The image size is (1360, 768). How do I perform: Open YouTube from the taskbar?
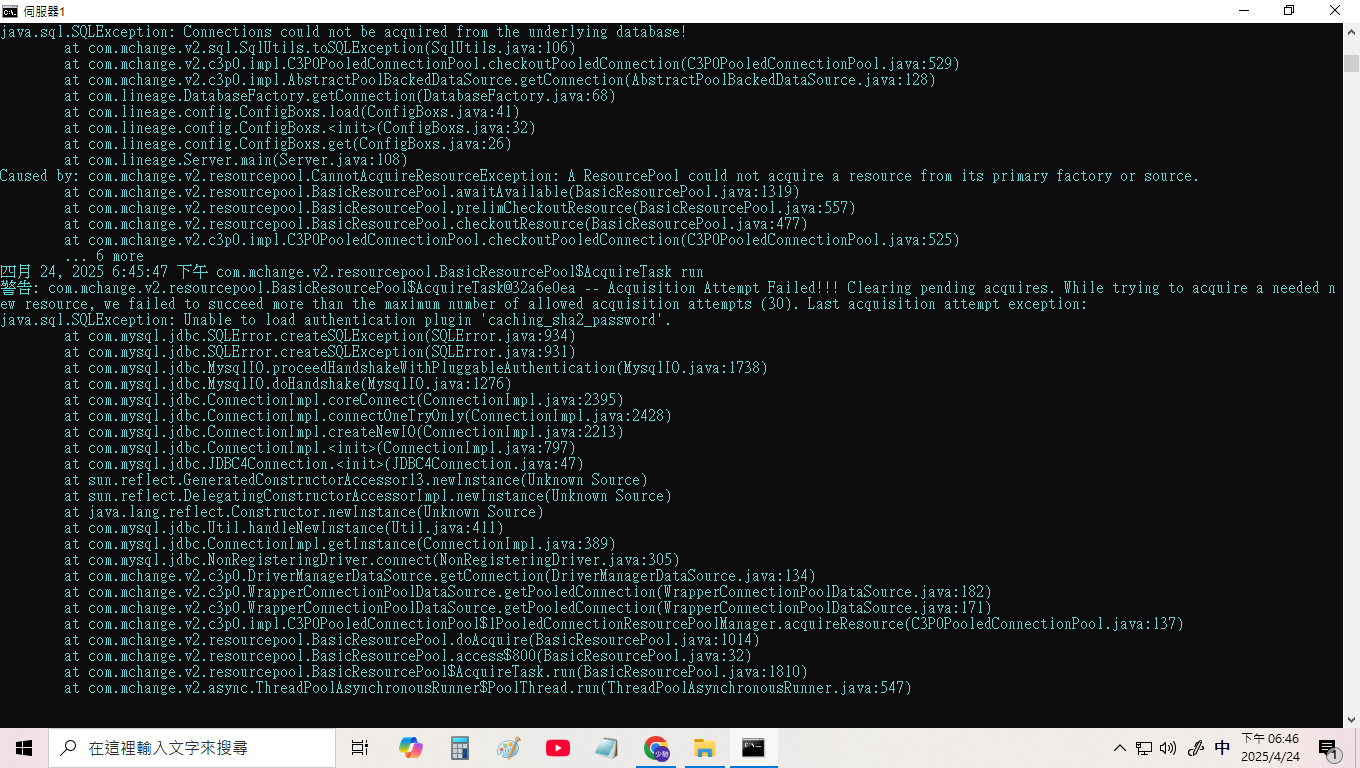coord(558,748)
